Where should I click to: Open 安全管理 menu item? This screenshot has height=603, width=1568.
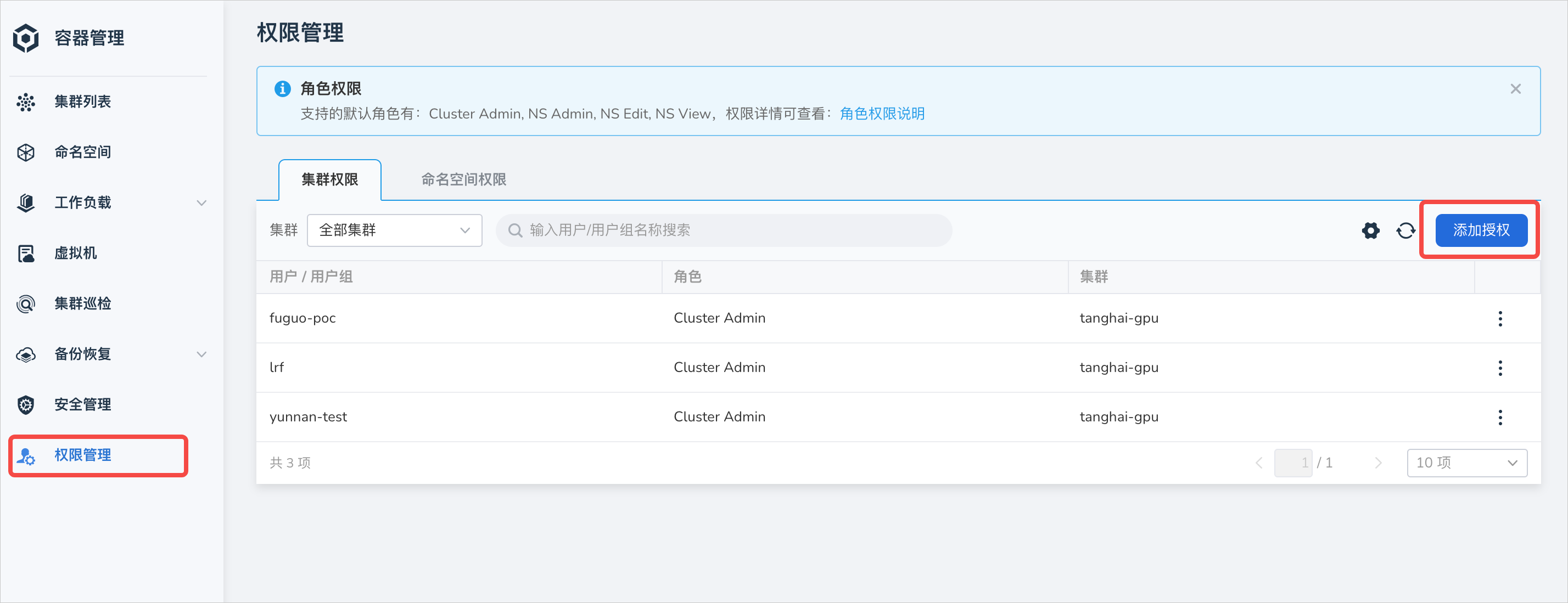(x=83, y=404)
